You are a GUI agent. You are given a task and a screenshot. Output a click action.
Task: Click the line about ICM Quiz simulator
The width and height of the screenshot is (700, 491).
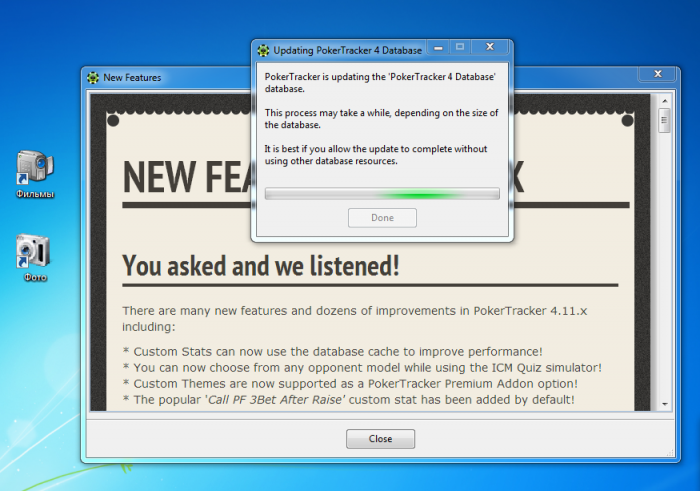(362, 368)
